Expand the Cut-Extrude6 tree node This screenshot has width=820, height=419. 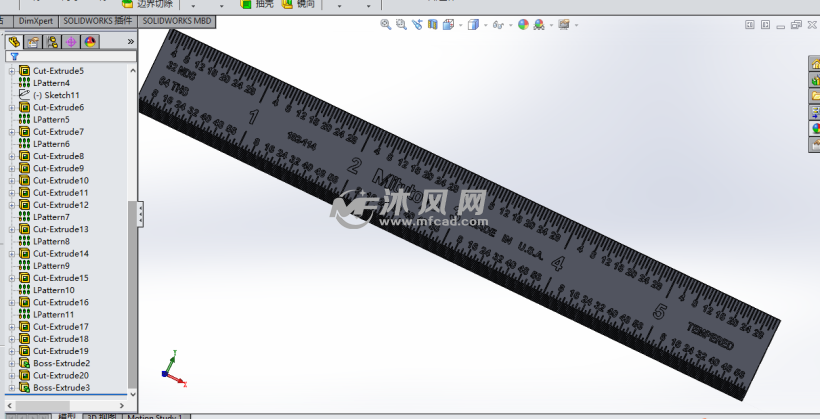pos(12,107)
